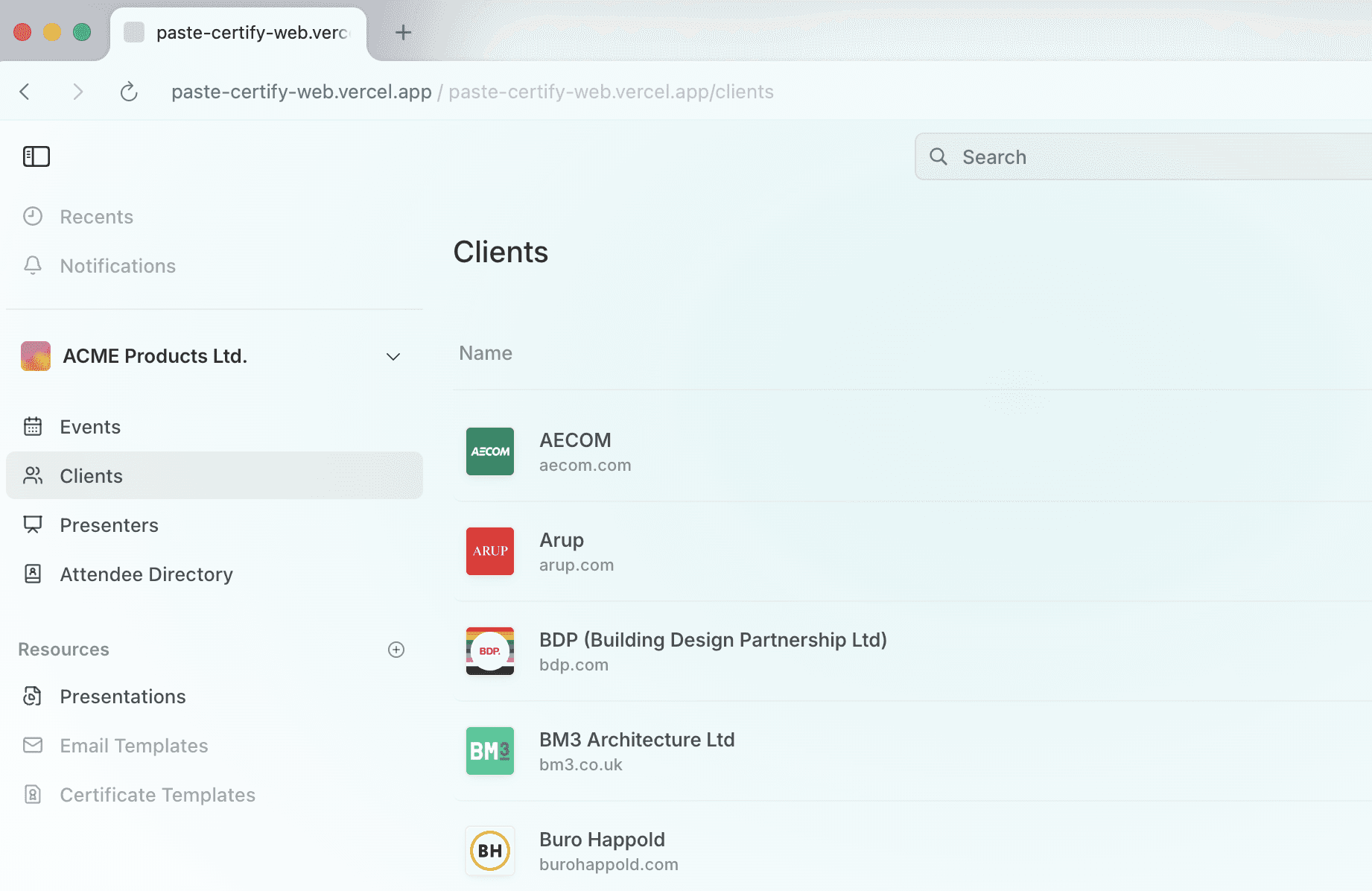The width and height of the screenshot is (1372, 891).
Task: Click the BM3 logo thumbnail
Action: (x=490, y=751)
